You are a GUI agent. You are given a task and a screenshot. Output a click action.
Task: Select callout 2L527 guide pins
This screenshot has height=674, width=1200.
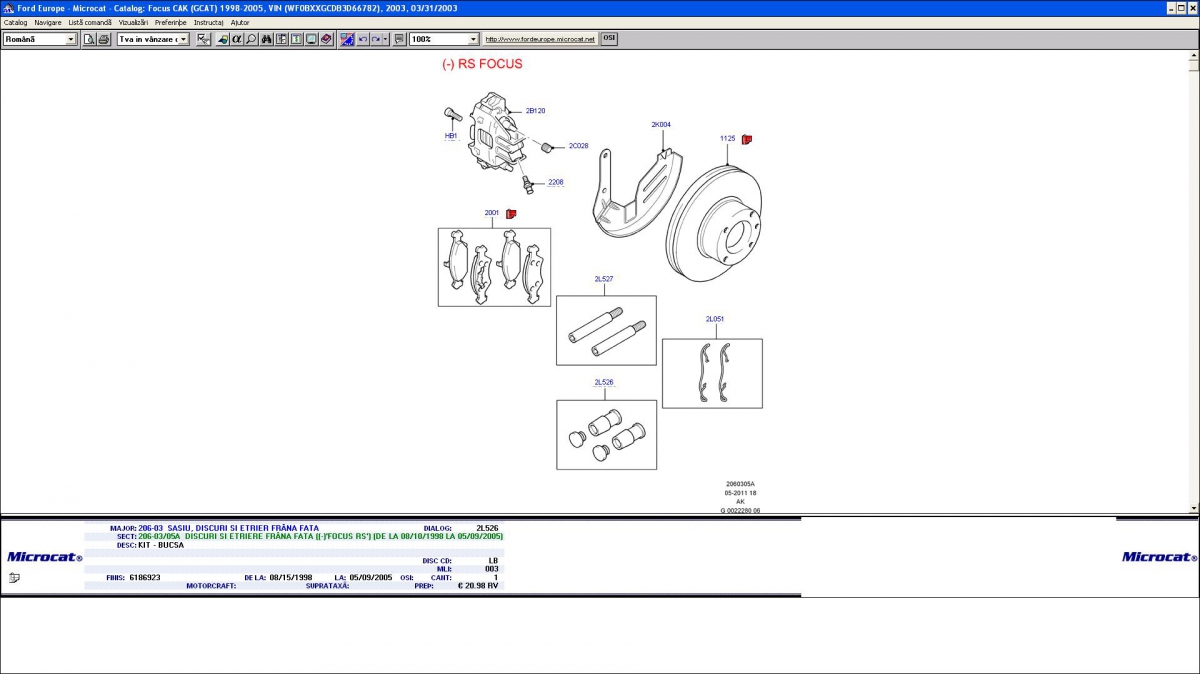click(x=604, y=279)
